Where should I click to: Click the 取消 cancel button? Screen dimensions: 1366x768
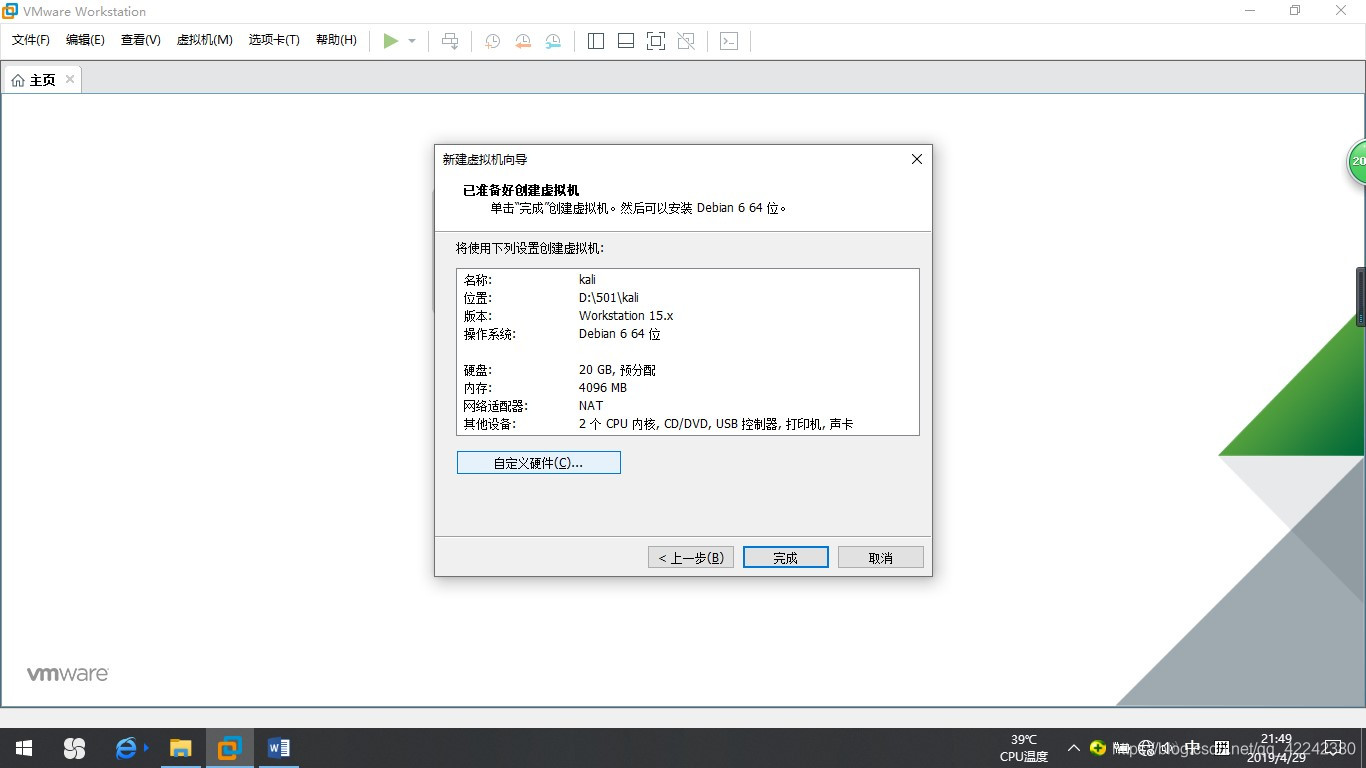881,557
